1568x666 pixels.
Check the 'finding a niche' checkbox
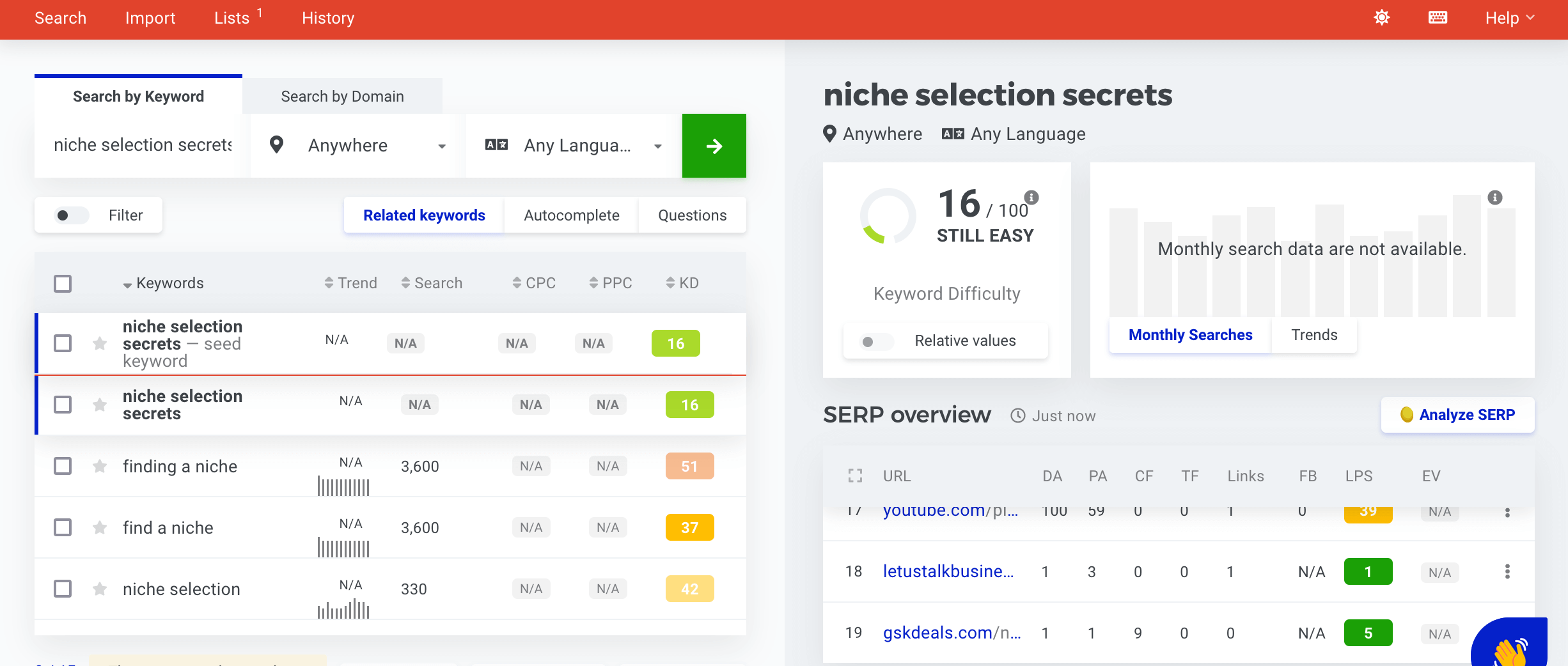click(x=63, y=466)
